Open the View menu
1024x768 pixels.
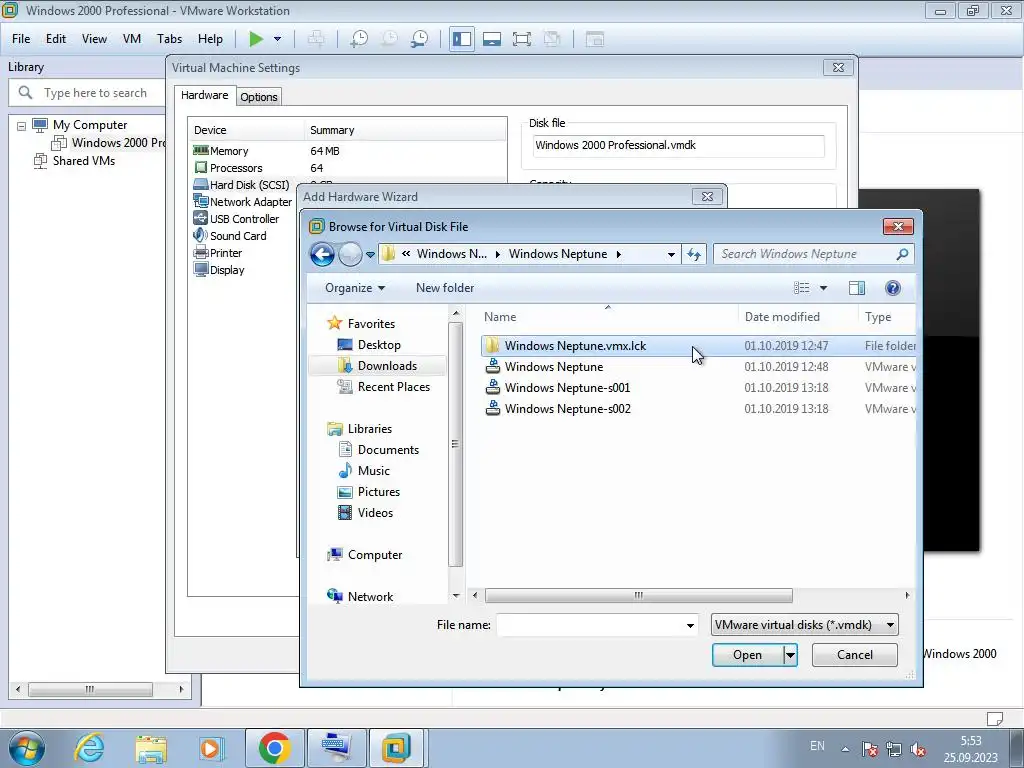(x=94, y=39)
